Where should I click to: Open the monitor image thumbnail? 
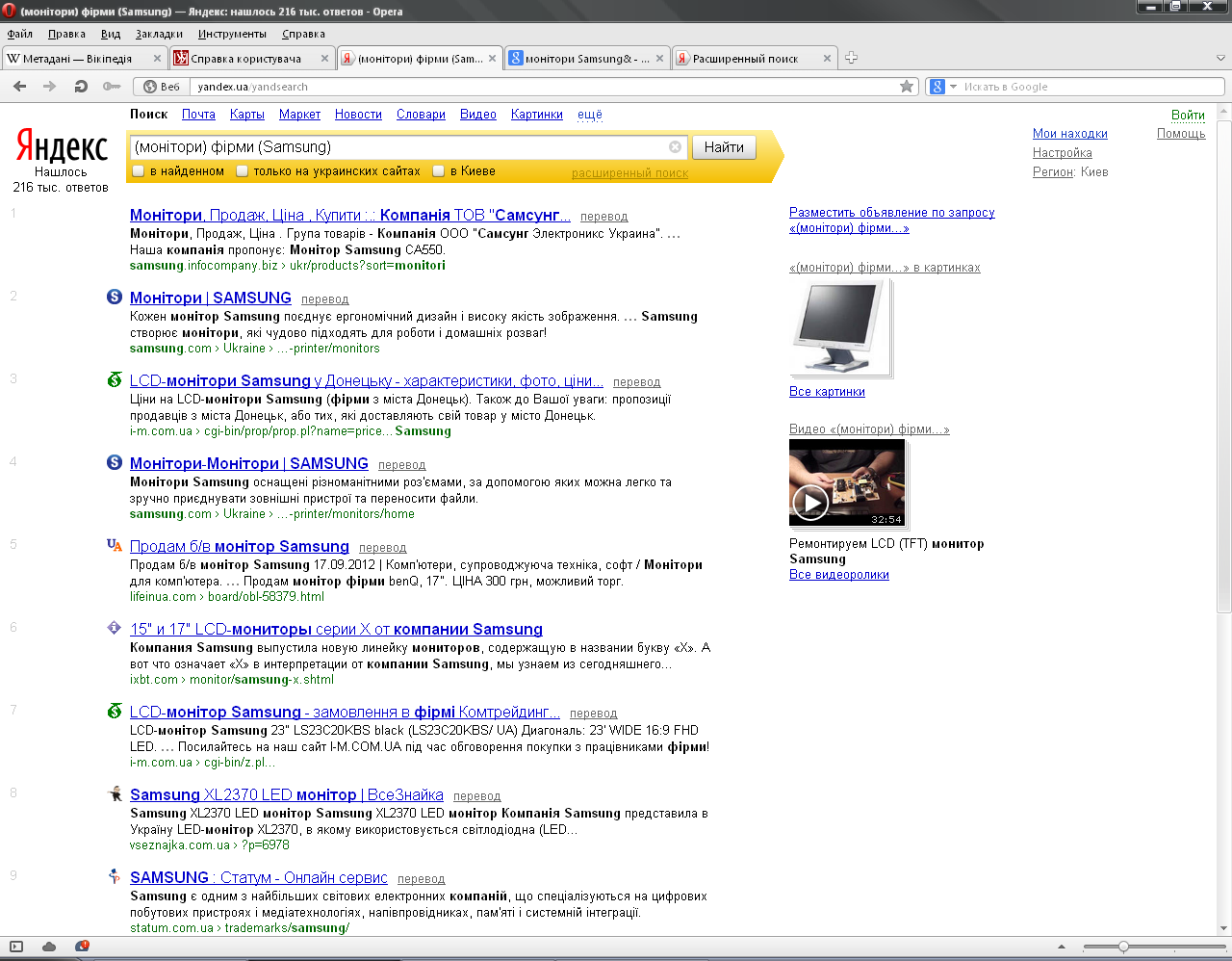coord(839,326)
